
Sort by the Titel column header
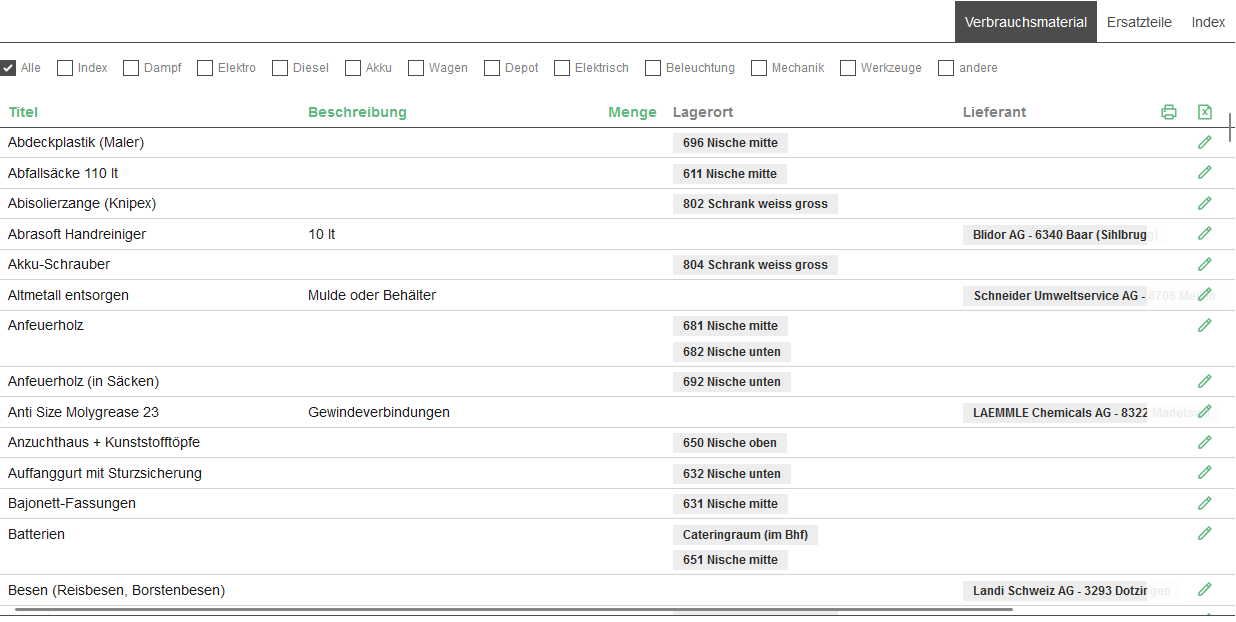[x=23, y=112]
